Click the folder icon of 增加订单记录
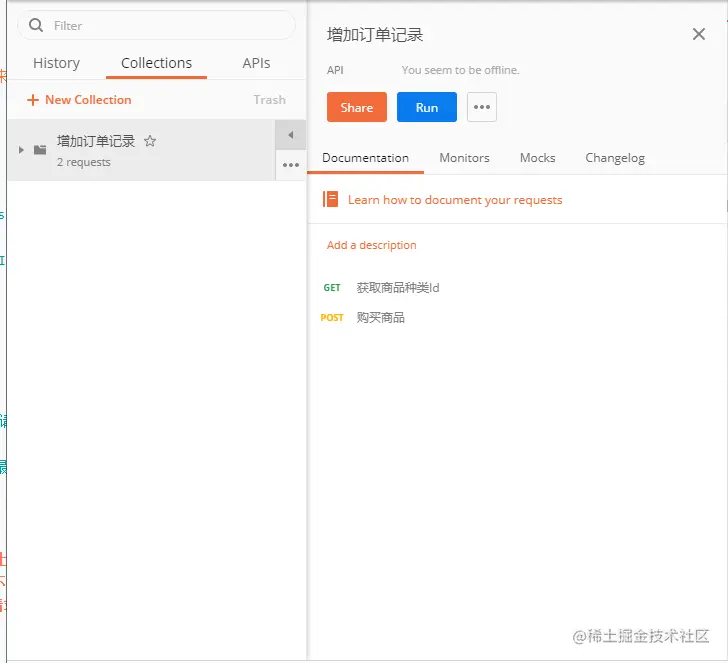Viewport: 728px width, 663px height. pyautogui.click(x=40, y=150)
